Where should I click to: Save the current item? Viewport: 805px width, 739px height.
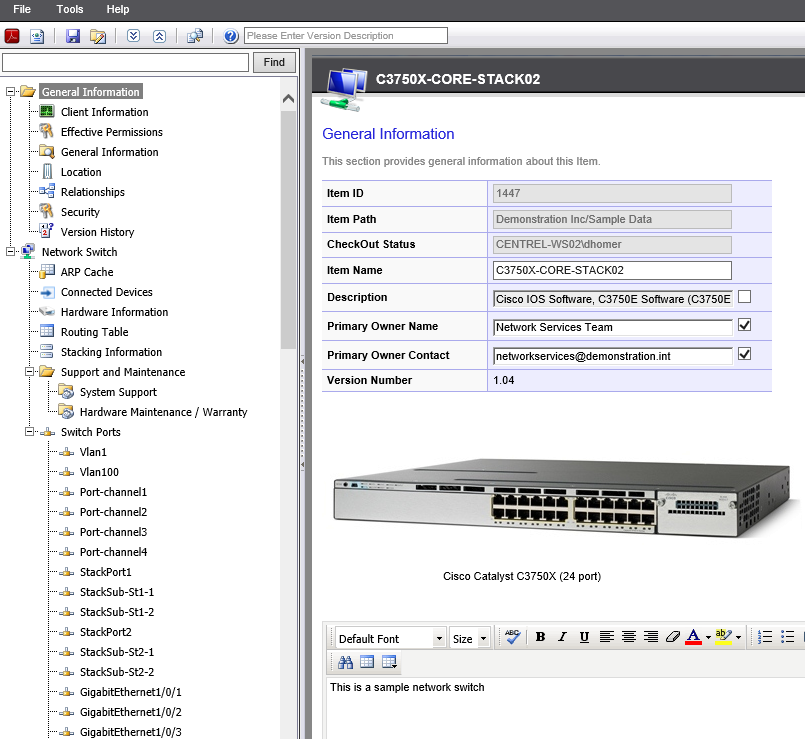(72, 36)
